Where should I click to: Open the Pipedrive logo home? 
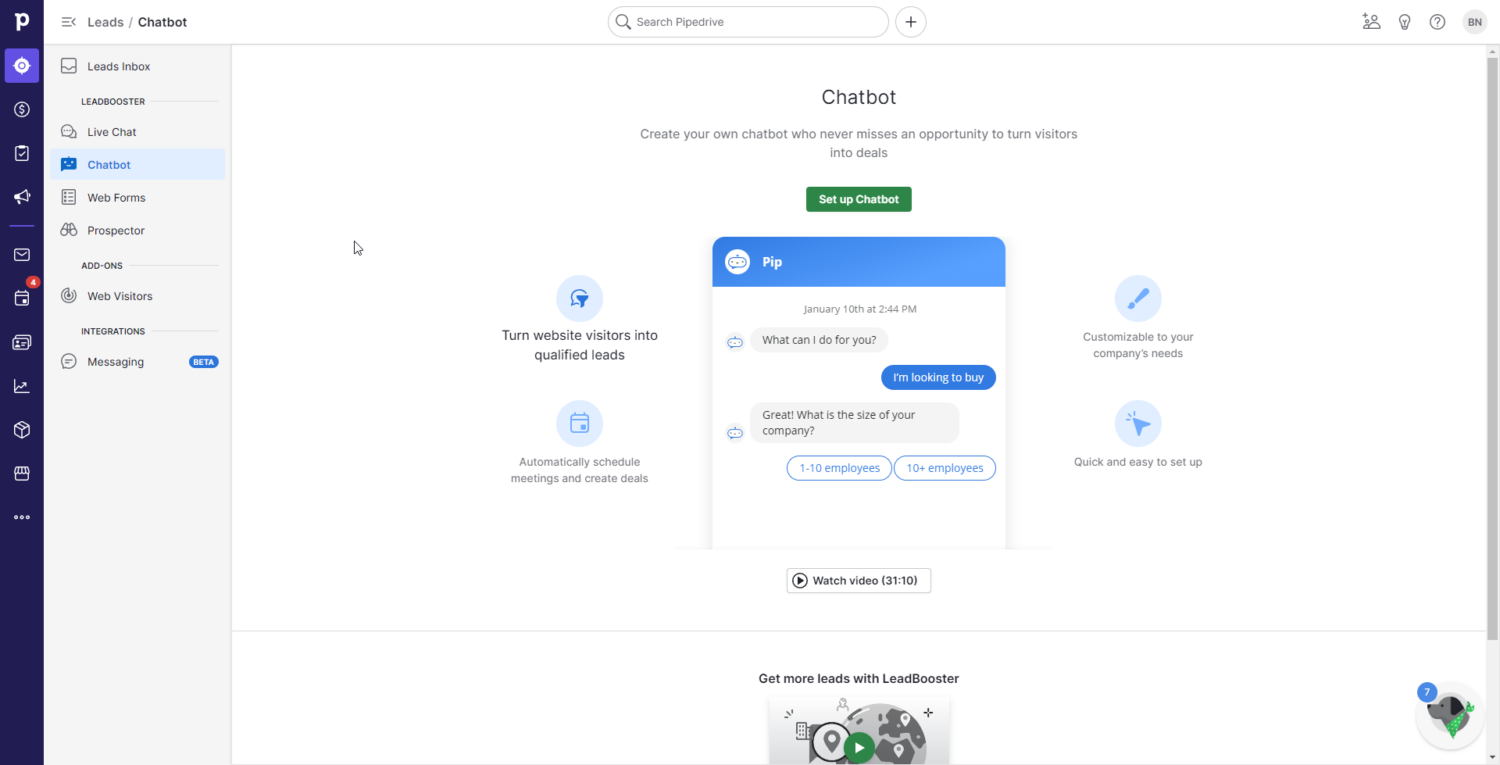click(21, 21)
